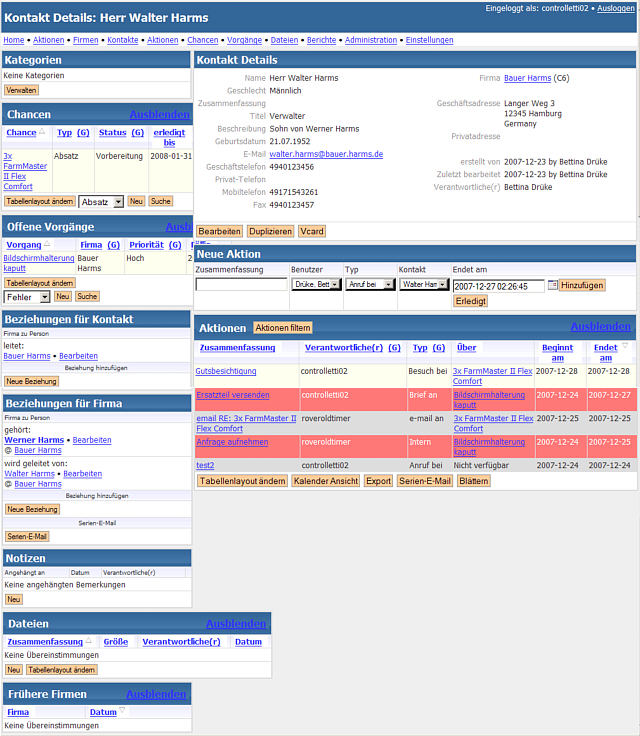Click the sort arrow beside the Chance column
This screenshot has height=736, width=640.
pos(42,132)
